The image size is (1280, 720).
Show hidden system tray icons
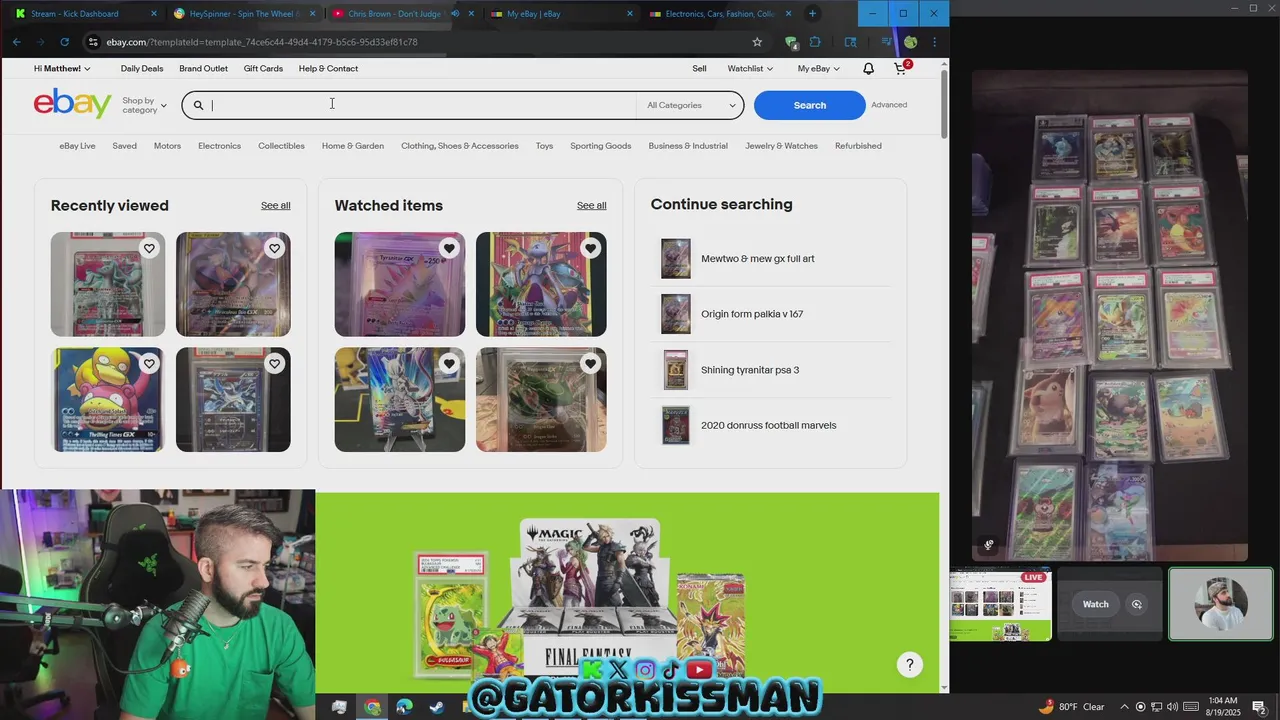click(x=1124, y=707)
